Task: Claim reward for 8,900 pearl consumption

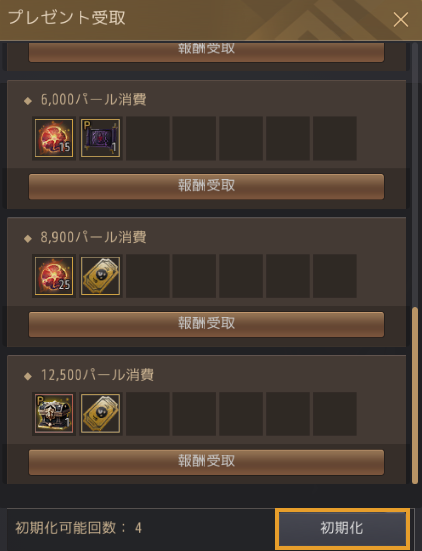Action: point(206,324)
